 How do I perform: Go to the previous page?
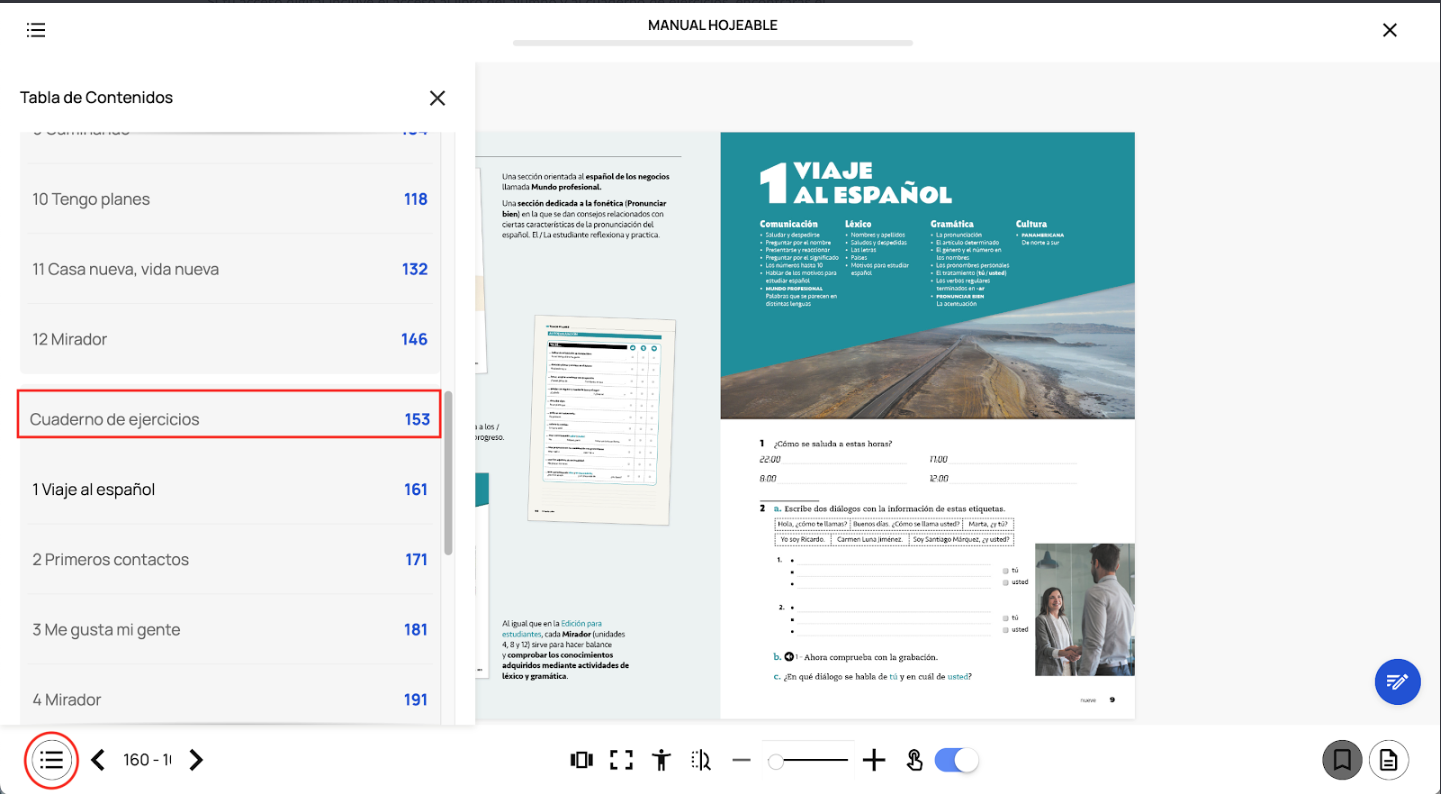(x=98, y=760)
